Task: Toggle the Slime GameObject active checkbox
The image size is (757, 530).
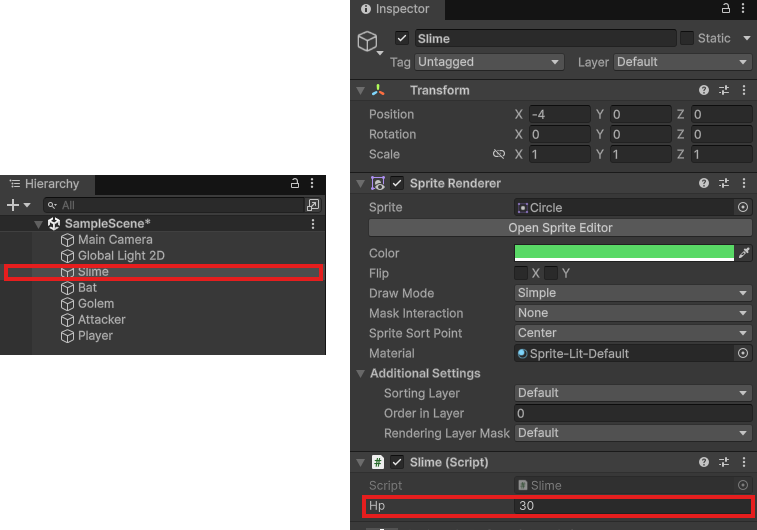Action: [x=402, y=38]
